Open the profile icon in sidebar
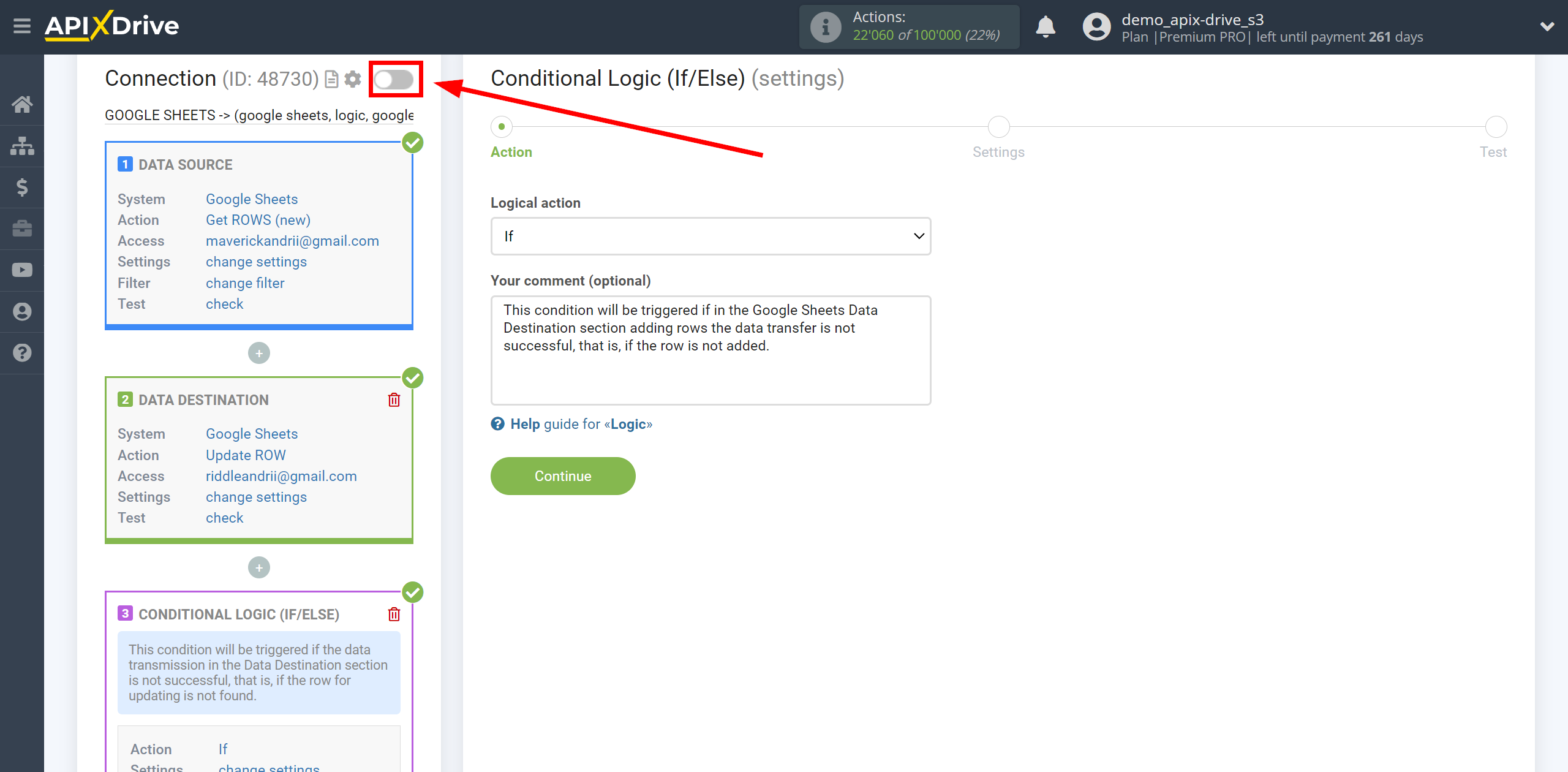Image resolution: width=1568 pixels, height=772 pixels. point(22,311)
